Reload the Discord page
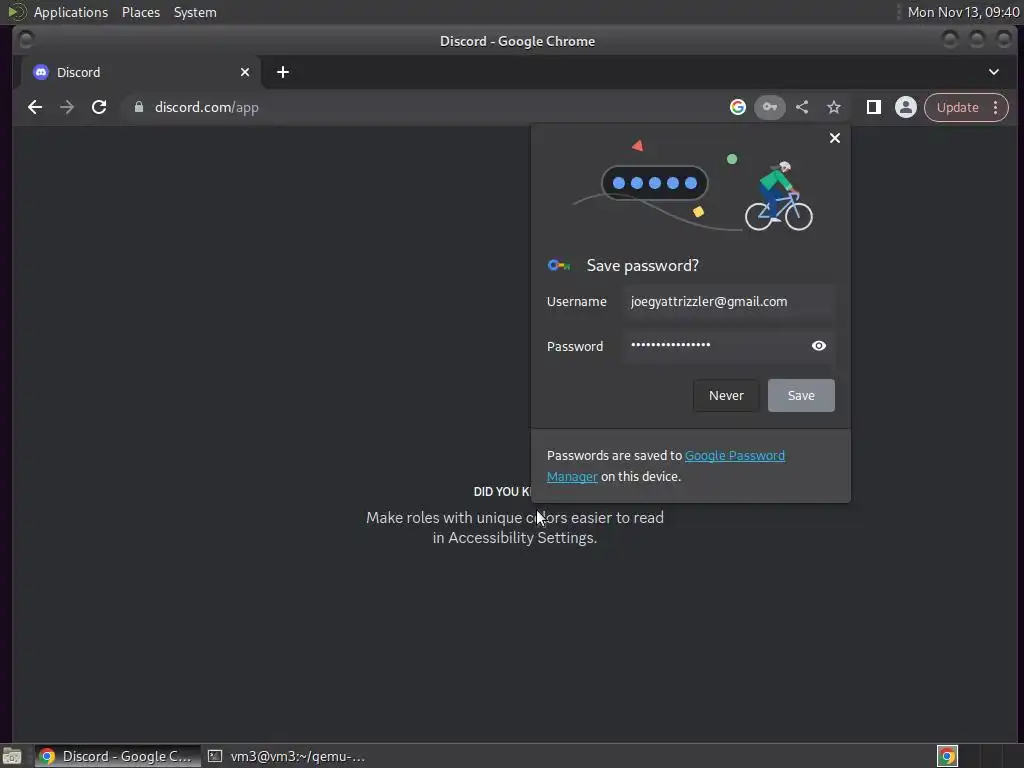The height and width of the screenshot is (768, 1024). click(99, 107)
